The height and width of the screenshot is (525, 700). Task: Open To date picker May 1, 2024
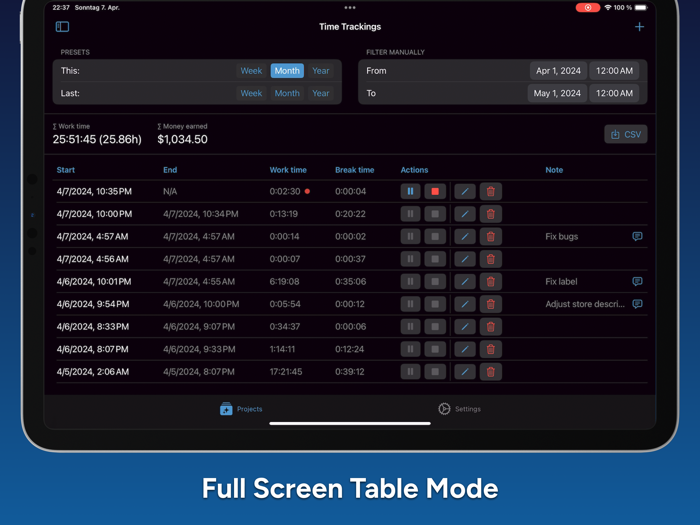[557, 93]
